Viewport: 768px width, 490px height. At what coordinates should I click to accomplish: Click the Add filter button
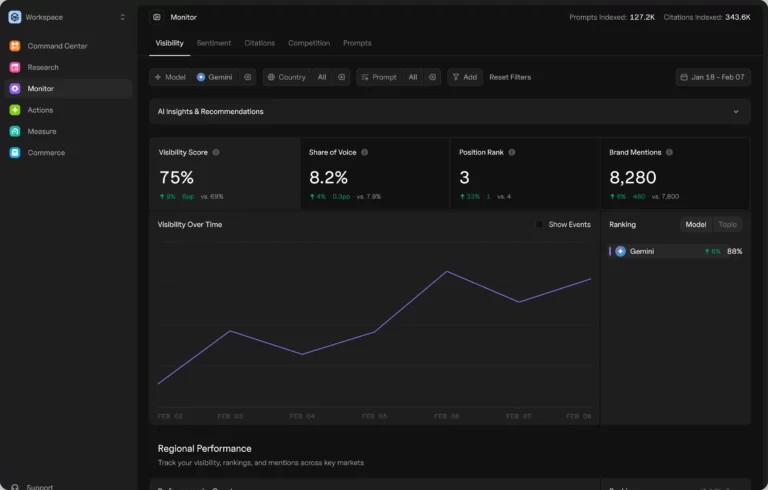tap(464, 77)
